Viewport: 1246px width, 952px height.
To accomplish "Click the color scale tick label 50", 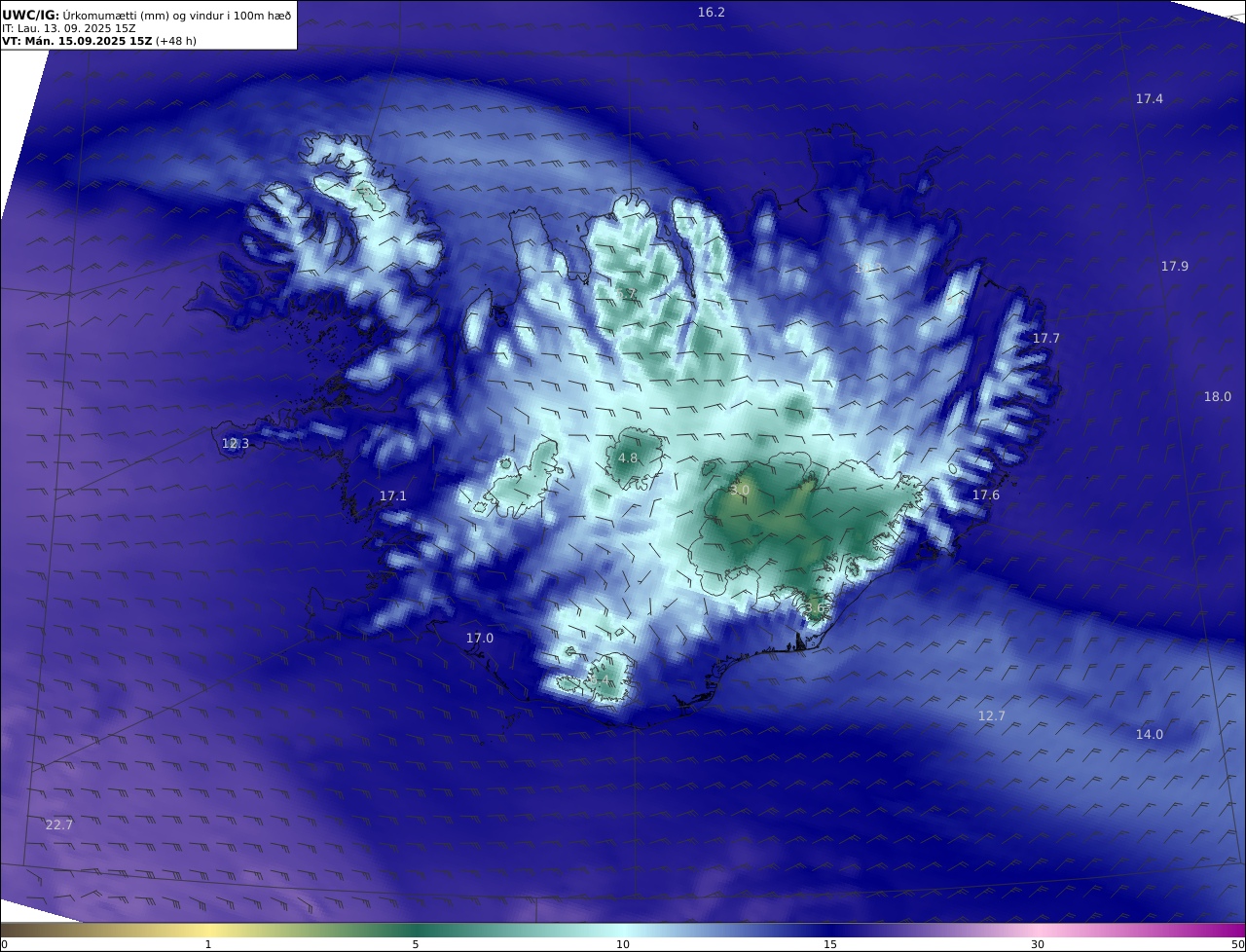I will point(1237,944).
